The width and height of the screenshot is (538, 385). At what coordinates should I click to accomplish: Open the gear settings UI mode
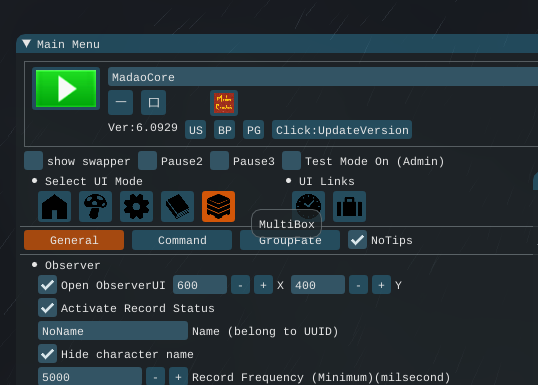(137, 207)
